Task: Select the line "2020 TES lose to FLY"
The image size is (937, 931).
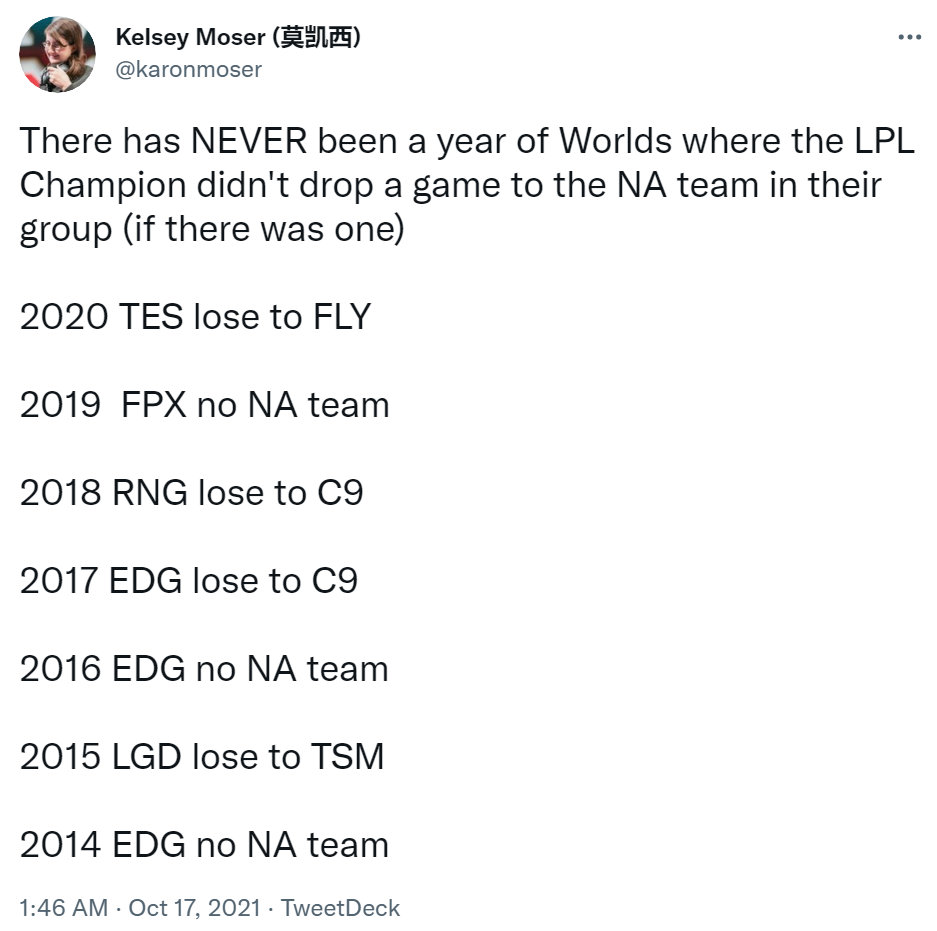Action: (195, 316)
